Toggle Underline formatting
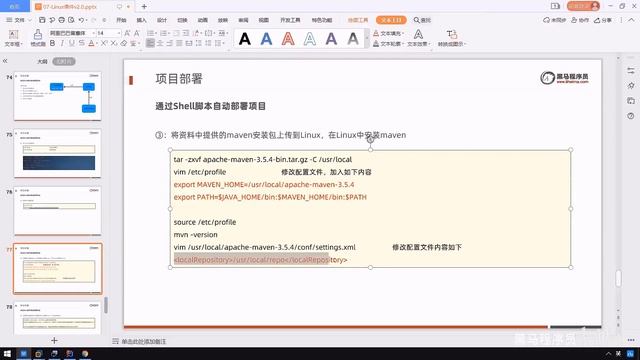The height and width of the screenshot is (360, 640). 72,43
